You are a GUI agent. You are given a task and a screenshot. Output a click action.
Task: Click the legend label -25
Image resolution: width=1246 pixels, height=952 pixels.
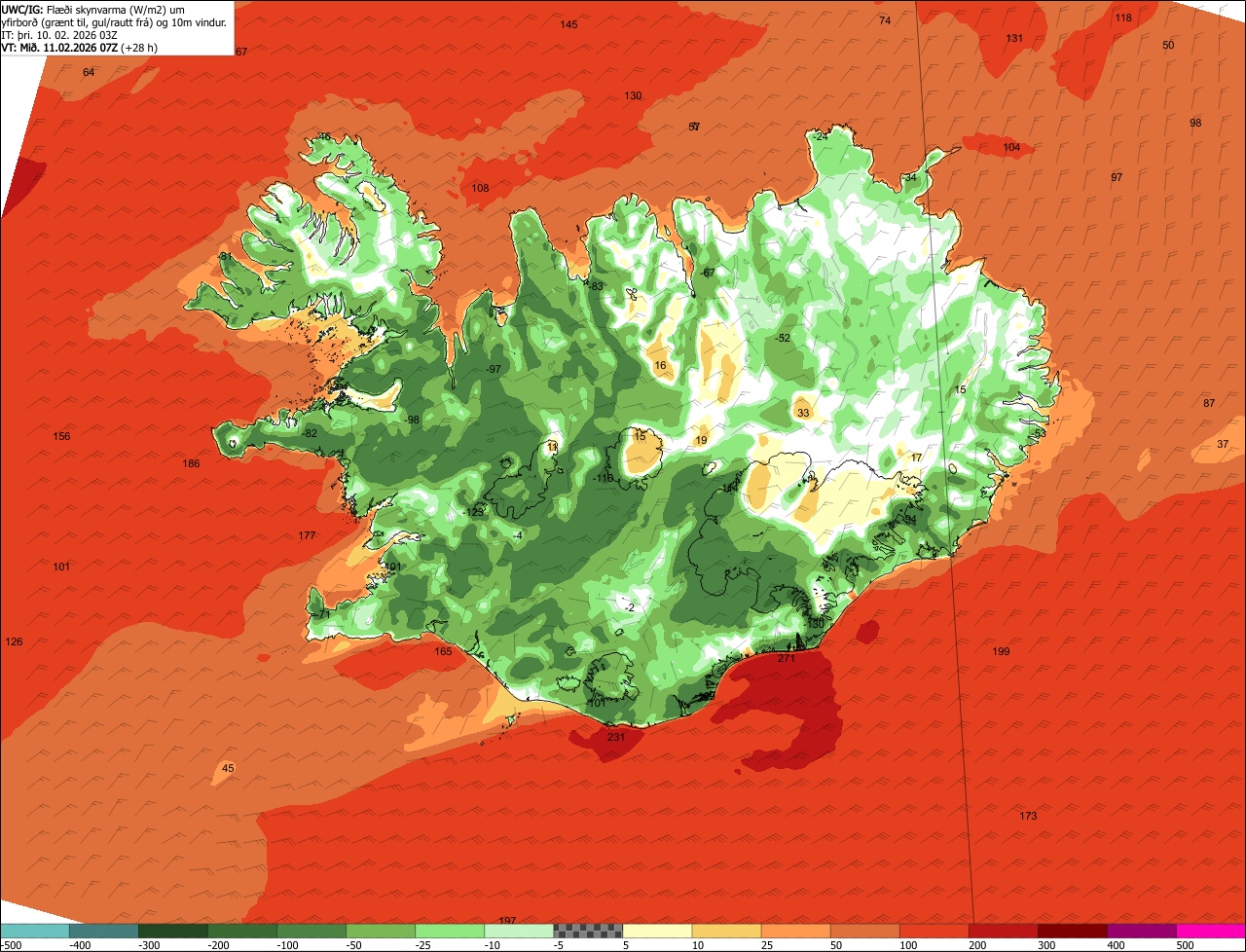click(x=421, y=945)
